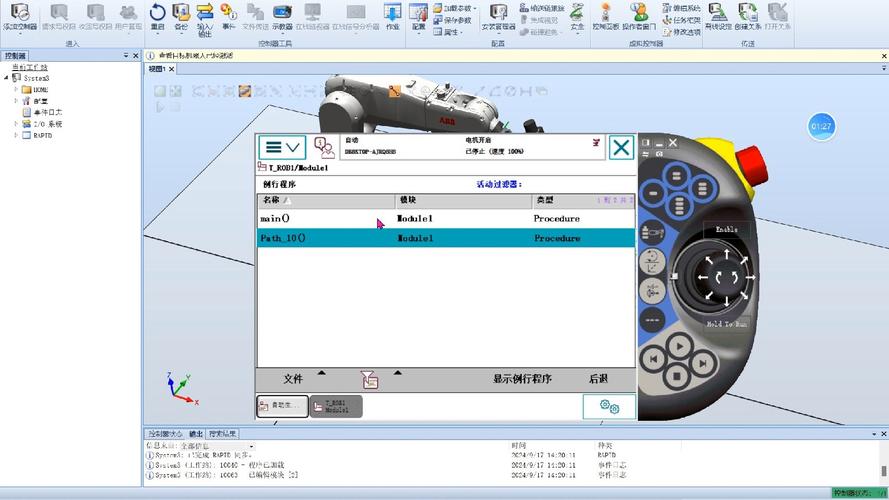Select the FlexPendant taskbar tab beside T_ROB1 Module1
Image resolution: width=889 pixels, height=500 pixels.
coord(282,406)
